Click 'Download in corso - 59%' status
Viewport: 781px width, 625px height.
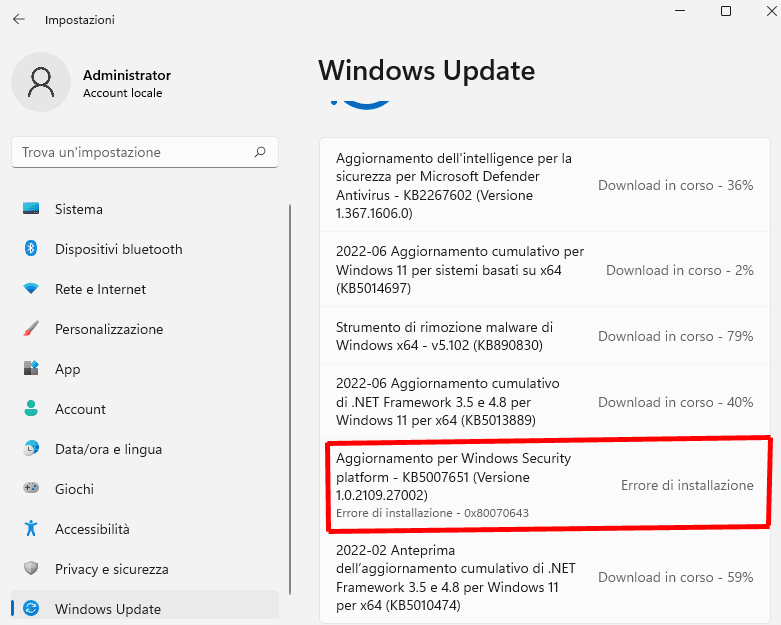pos(675,577)
